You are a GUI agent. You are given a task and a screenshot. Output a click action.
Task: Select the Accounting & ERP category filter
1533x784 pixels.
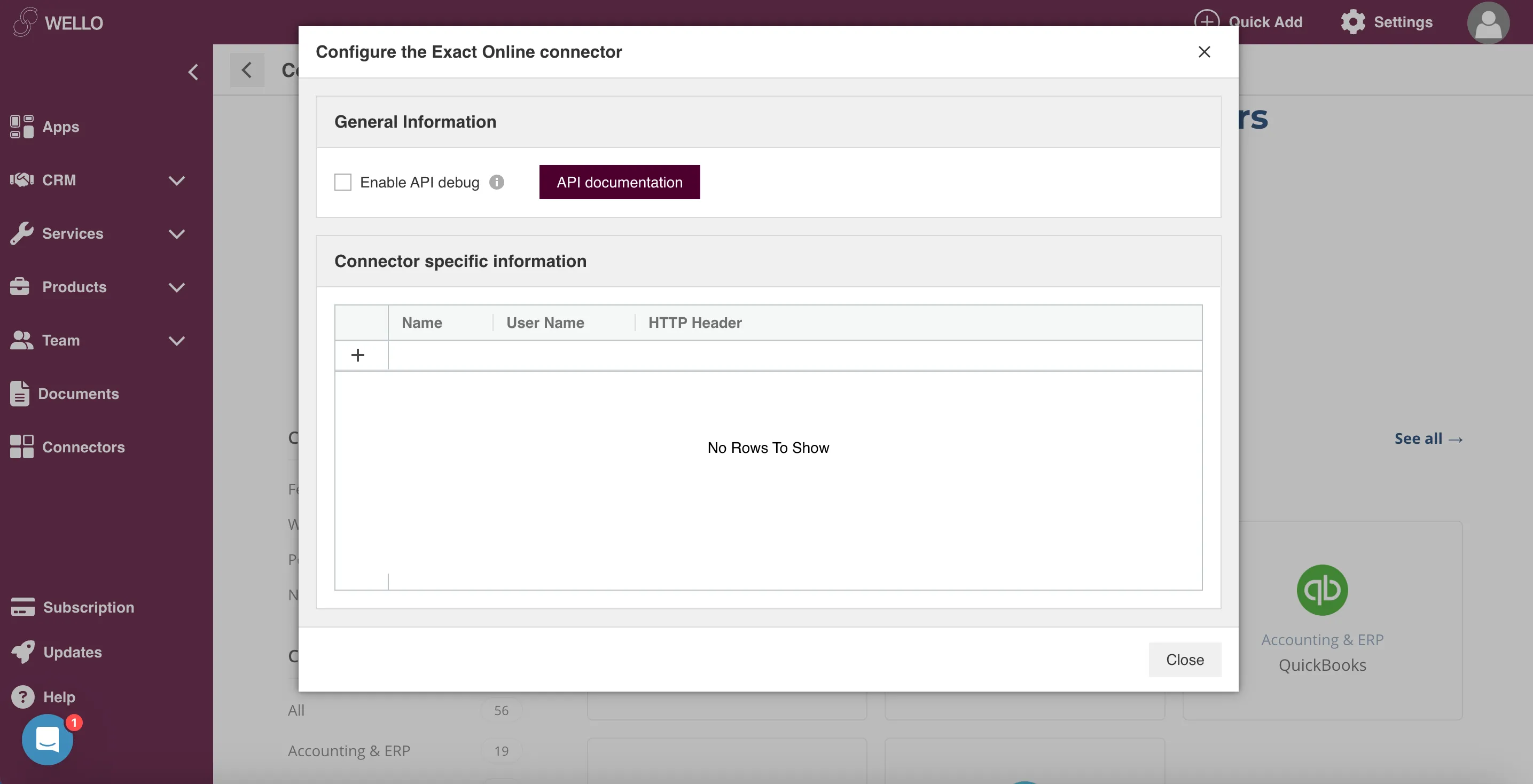(349, 751)
